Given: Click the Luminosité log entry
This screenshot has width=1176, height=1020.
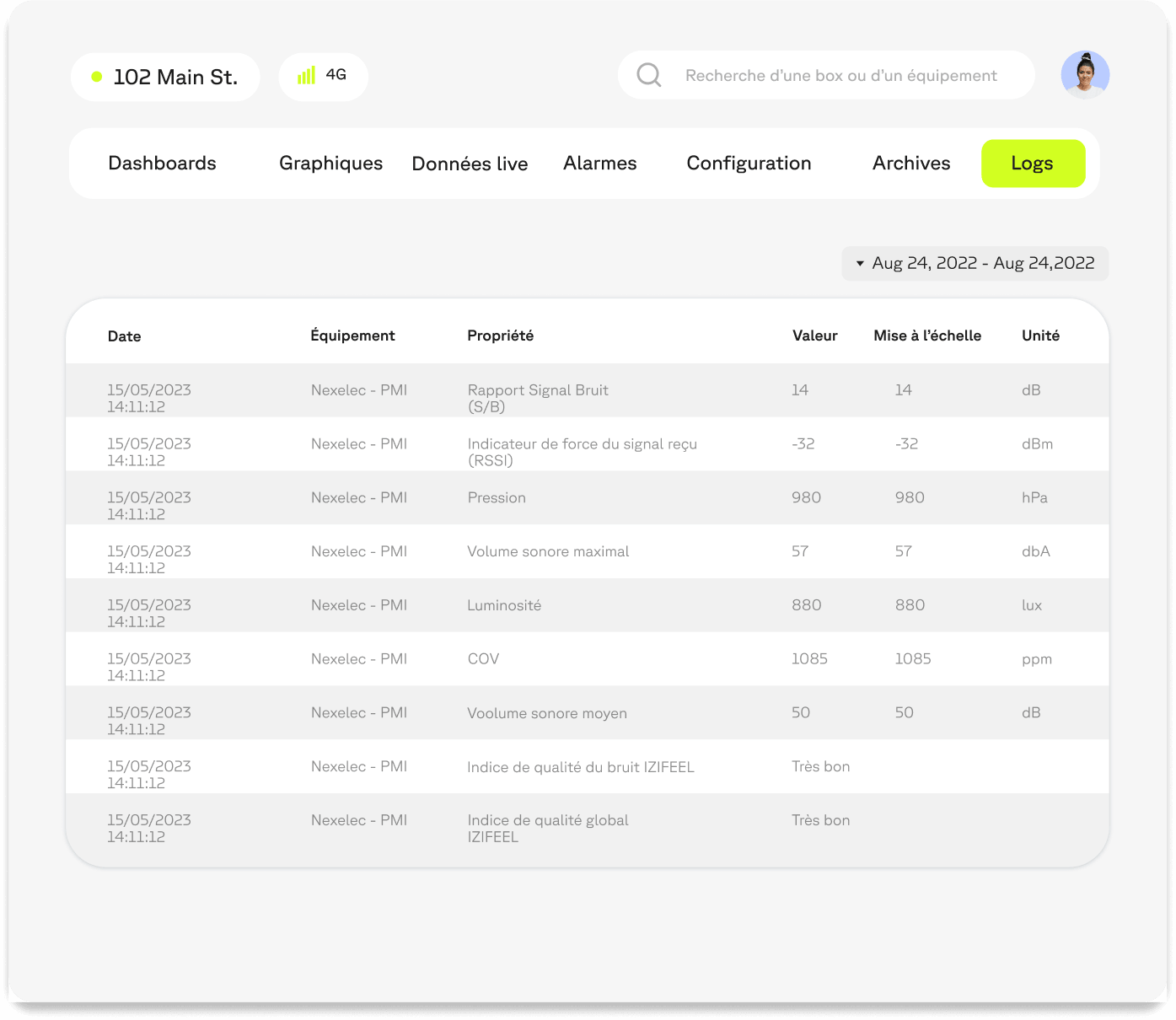Looking at the screenshot, I should [x=503, y=605].
